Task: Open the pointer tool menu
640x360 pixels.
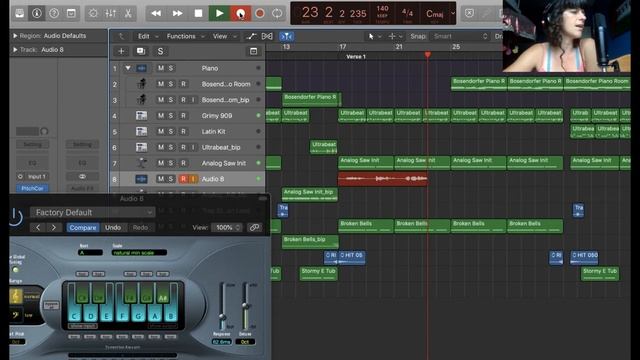Action: (x=374, y=36)
